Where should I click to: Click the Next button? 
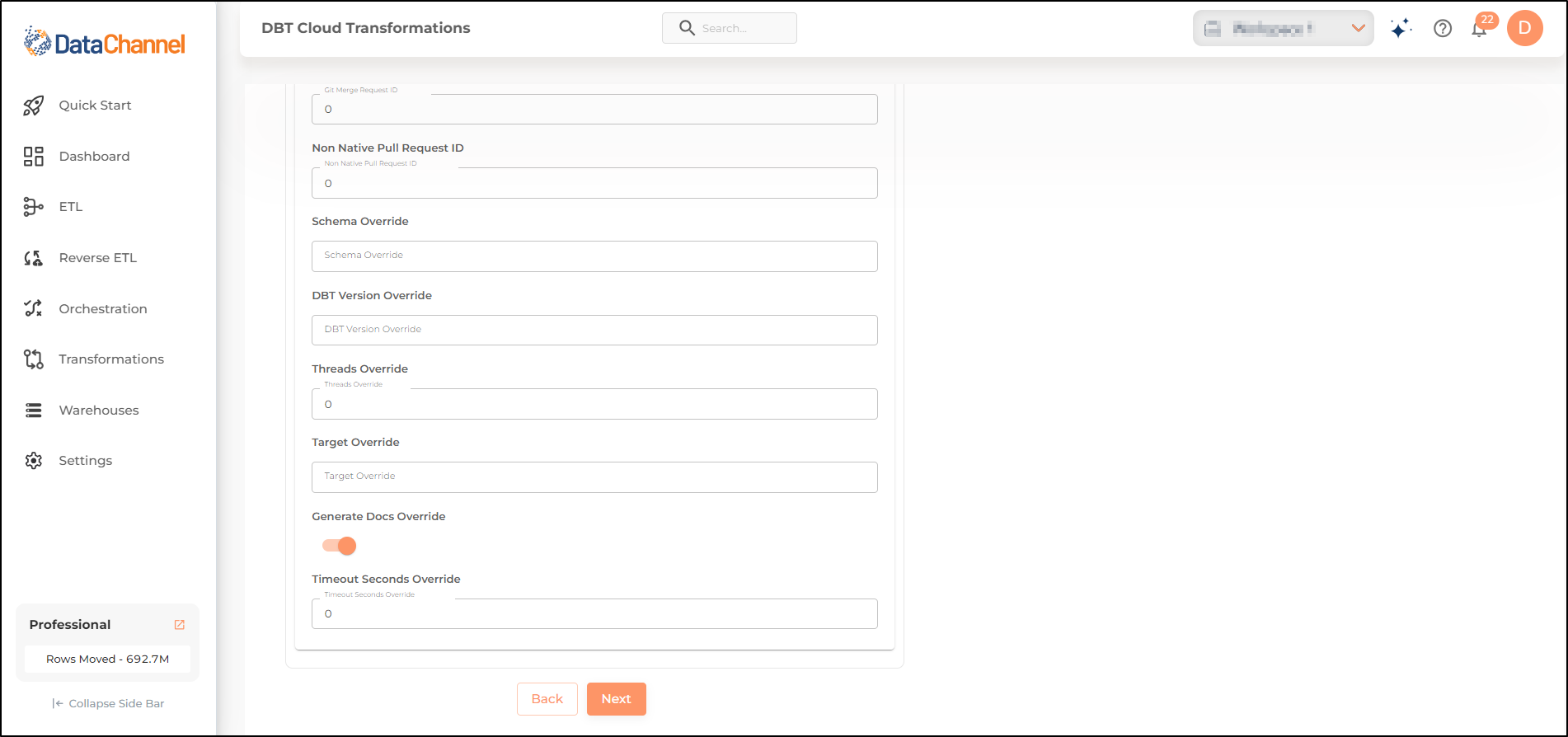click(x=617, y=699)
